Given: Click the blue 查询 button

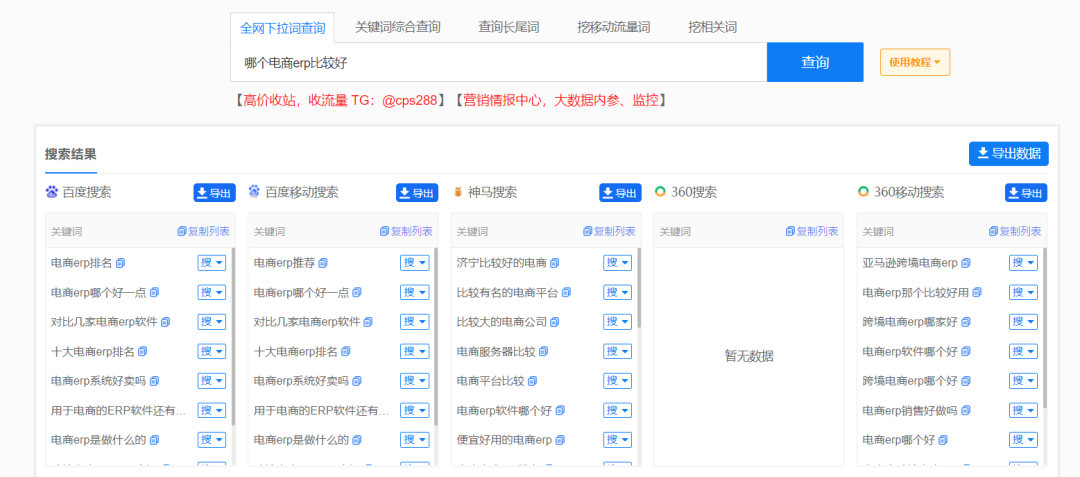Looking at the screenshot, I should coord(815,62).
